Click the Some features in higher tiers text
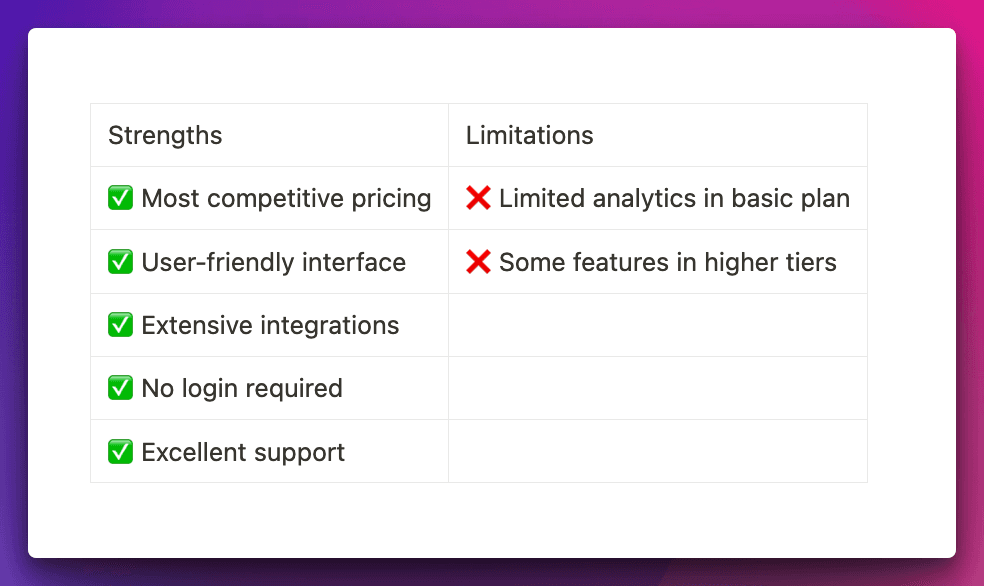Image resolution: width=984 pixels, height=586 pixels. pyautogui.click(x=667, y=262)
